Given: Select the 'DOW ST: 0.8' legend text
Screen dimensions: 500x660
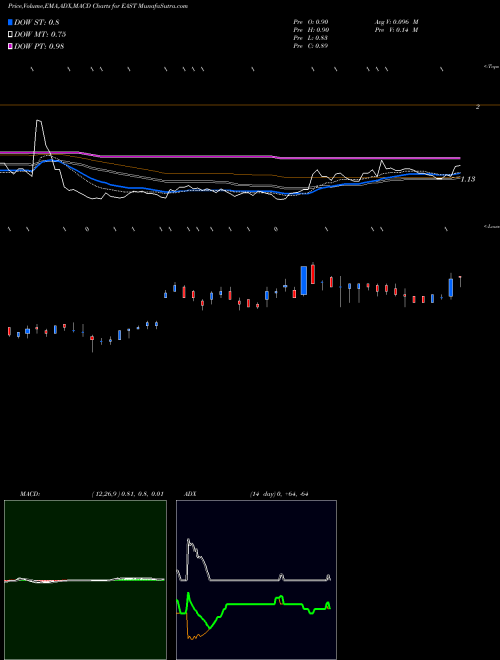Looking at the screenshot, I should click(37, 22).
